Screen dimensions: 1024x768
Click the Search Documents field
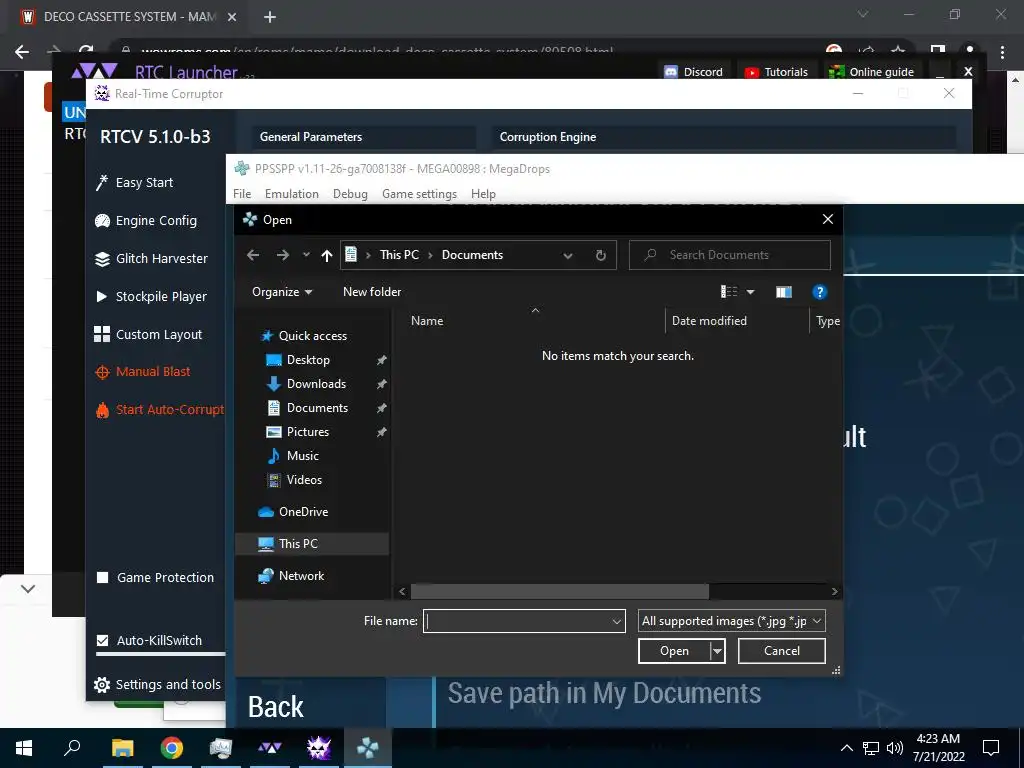point(729,255)
